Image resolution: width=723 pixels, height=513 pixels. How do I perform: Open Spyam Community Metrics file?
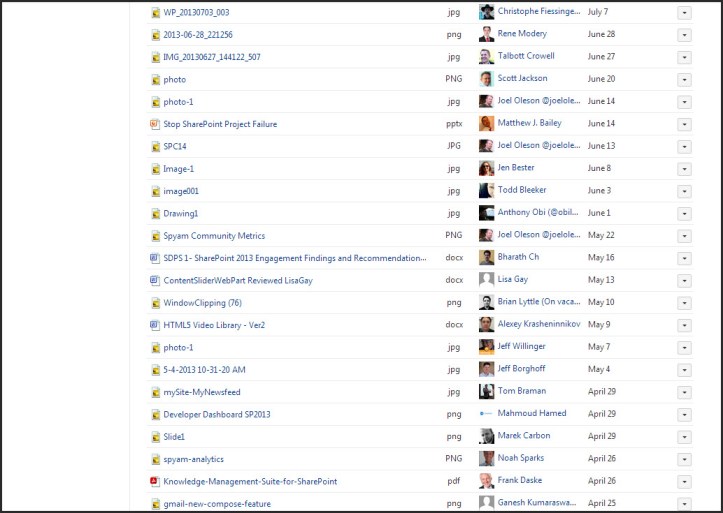click(214, 236)
